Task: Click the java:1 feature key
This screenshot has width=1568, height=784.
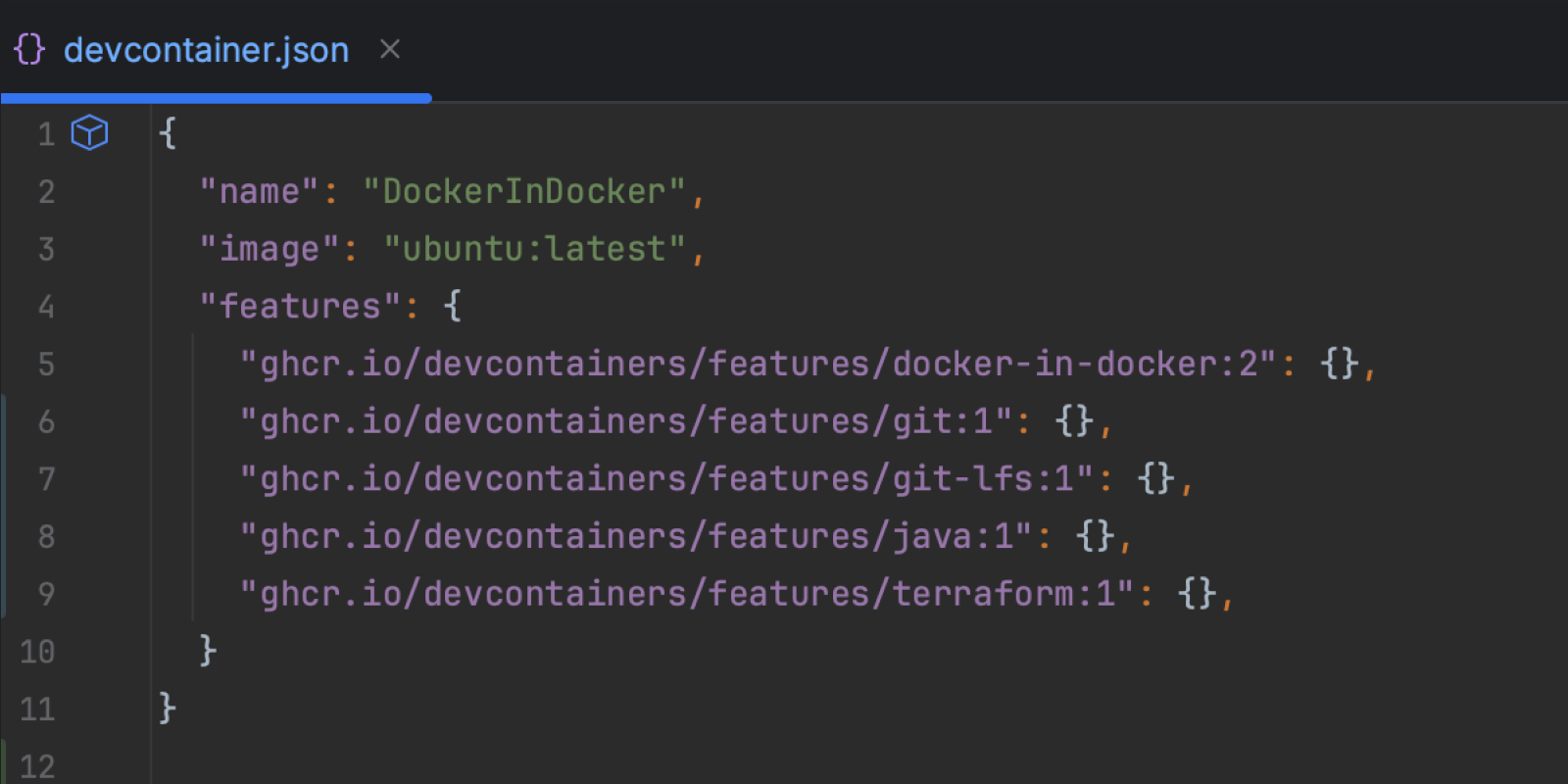Action: tap(637, 536)
